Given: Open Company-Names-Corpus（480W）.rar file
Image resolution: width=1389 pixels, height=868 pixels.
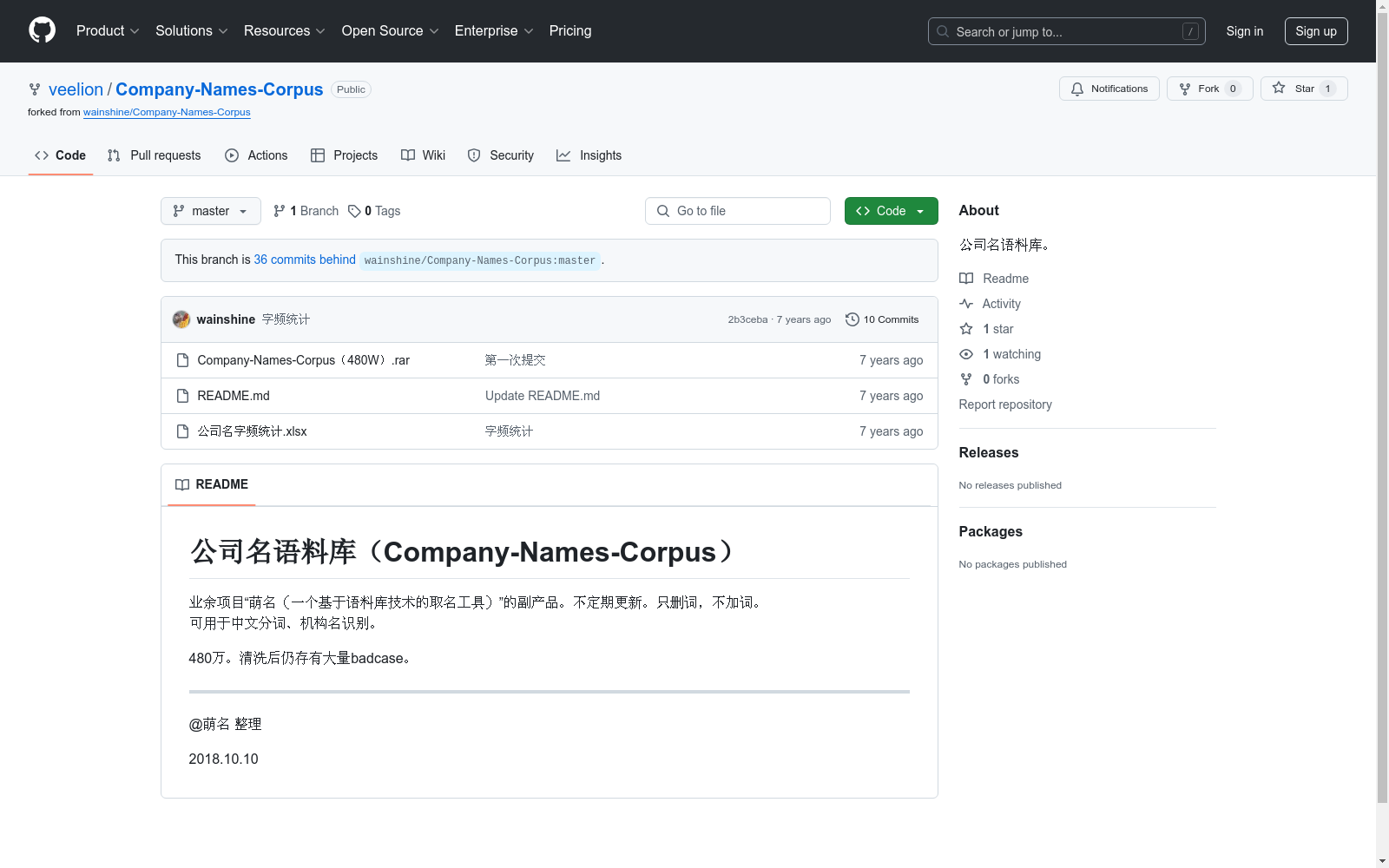Looking at the screenshot, I should coord(303,360).
